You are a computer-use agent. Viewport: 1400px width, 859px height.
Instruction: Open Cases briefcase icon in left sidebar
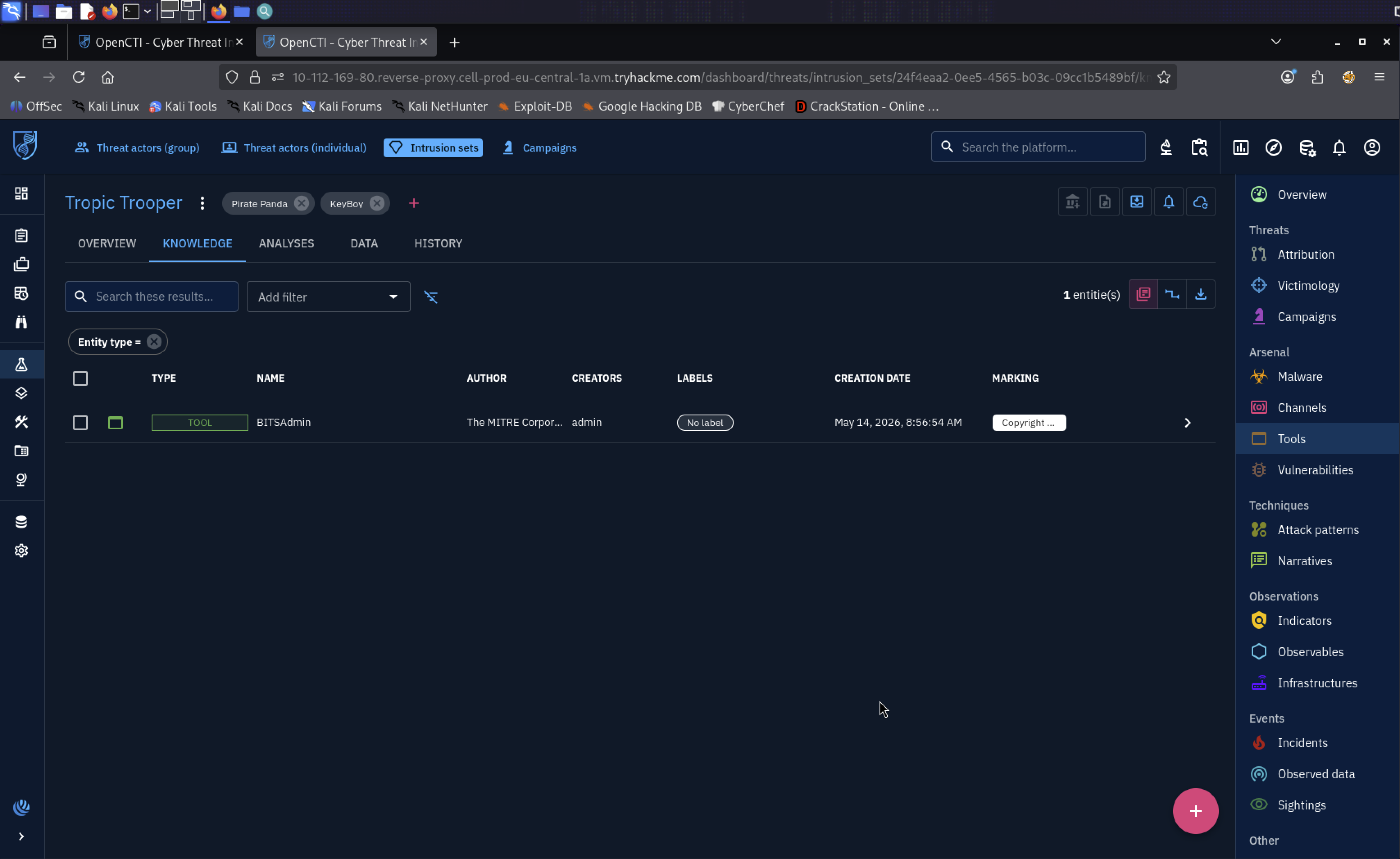point(22,264)
